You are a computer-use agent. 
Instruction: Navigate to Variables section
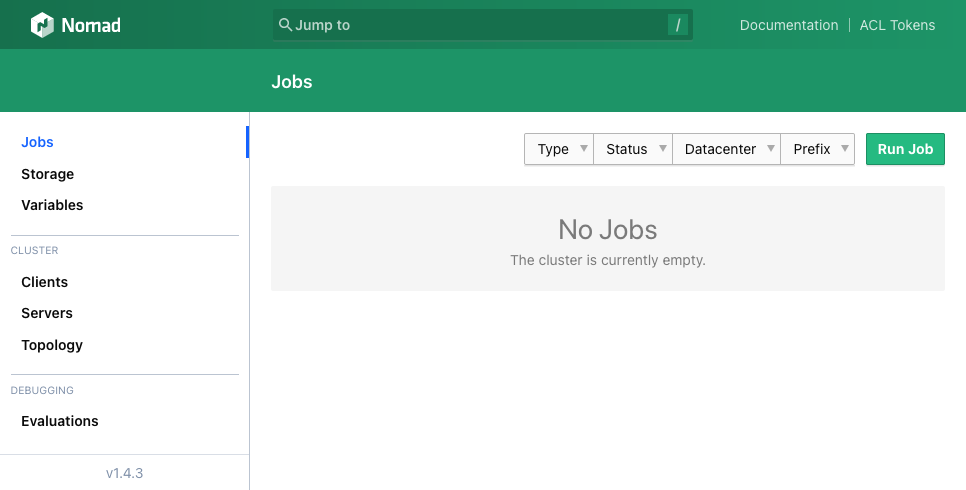click(x=52, y=205)
